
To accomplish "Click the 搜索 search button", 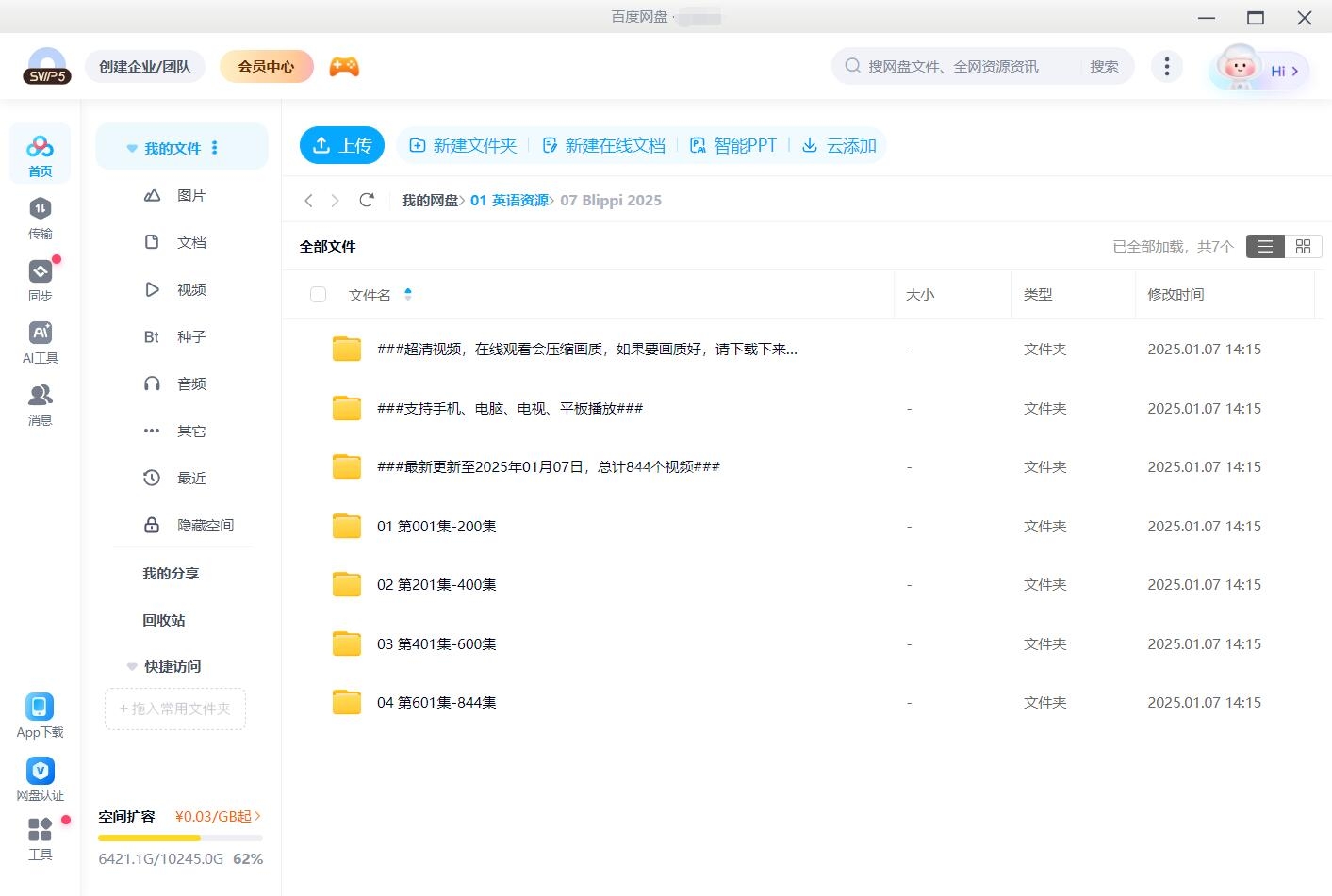I will [1104, 66].
